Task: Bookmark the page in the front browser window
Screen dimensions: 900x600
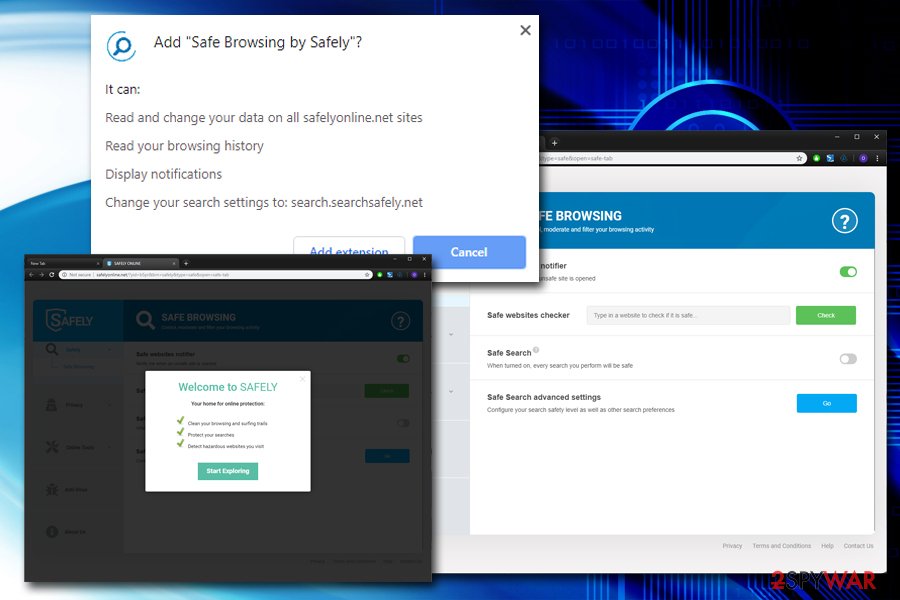Action: click(367, 275)
